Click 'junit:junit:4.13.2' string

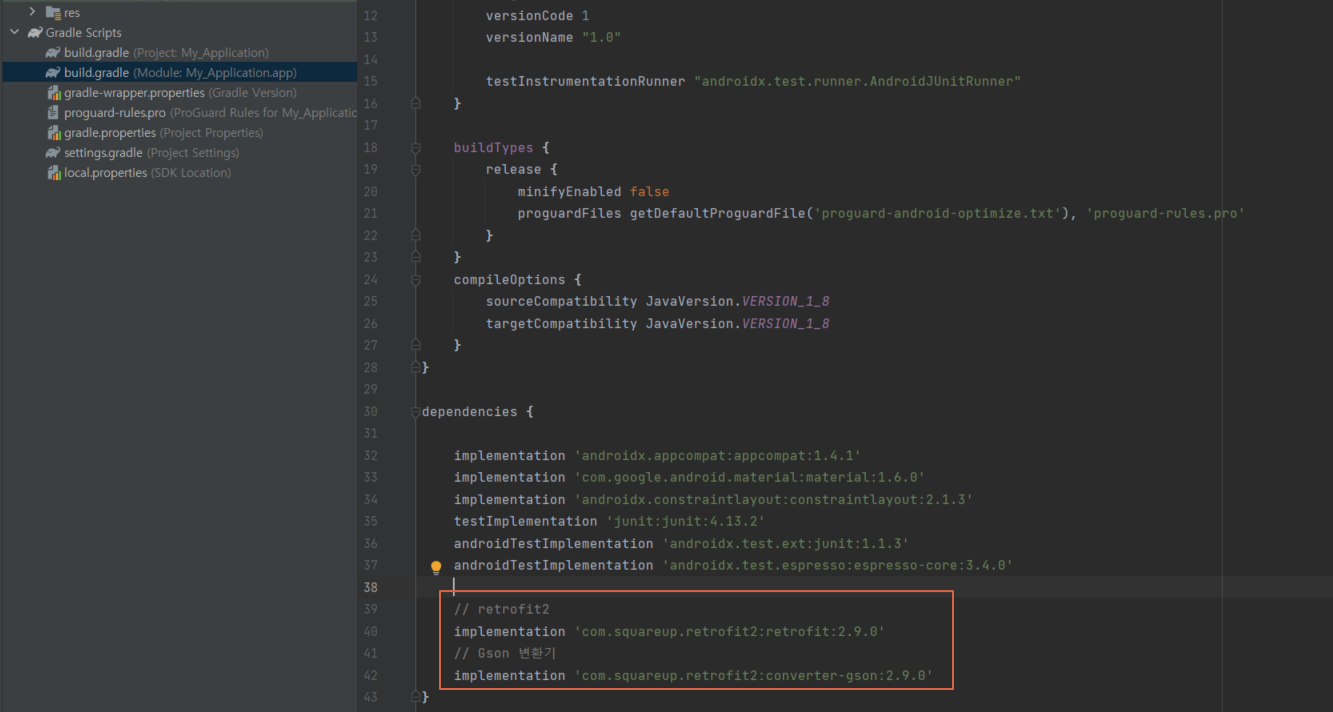685,521
